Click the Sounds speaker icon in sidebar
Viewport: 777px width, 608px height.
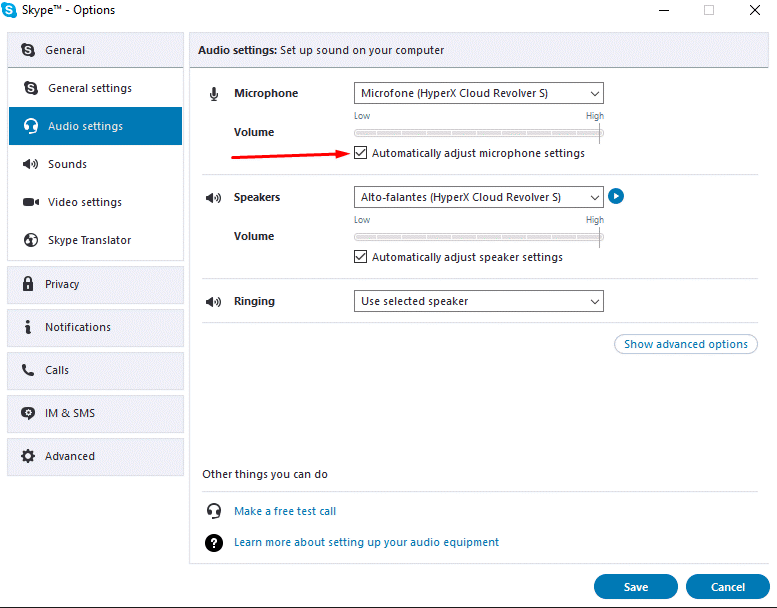pos(31,164)
